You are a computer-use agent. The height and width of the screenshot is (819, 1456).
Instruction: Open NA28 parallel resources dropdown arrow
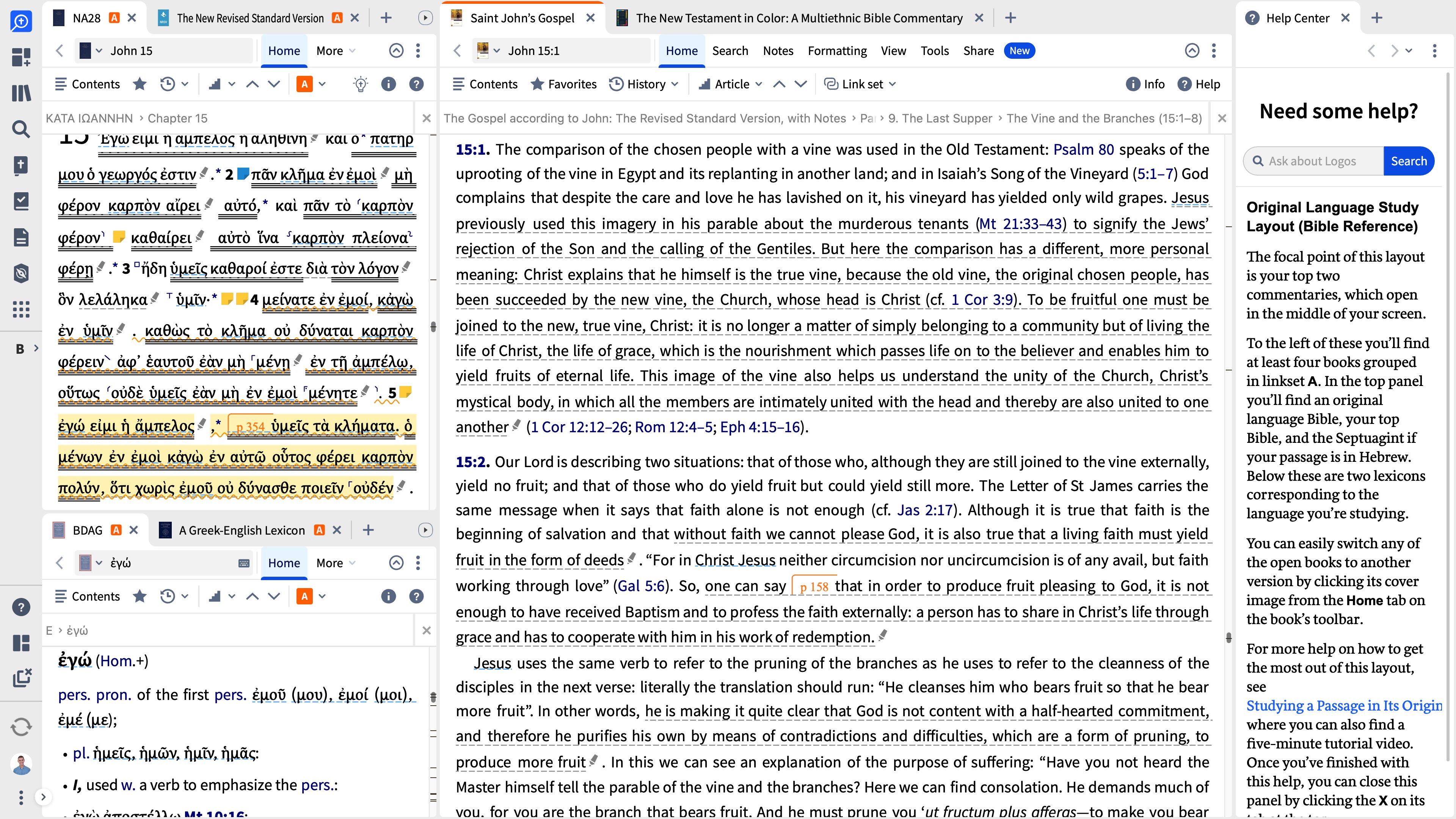click(232, 84)
